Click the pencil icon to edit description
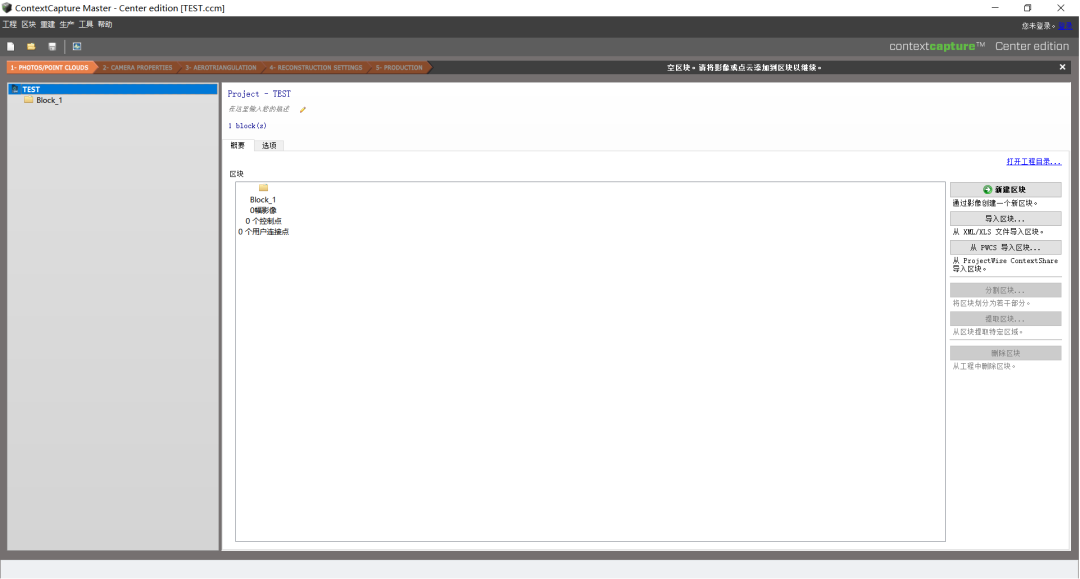This screenshot has height=579, width=1080. tap(302, 109)
